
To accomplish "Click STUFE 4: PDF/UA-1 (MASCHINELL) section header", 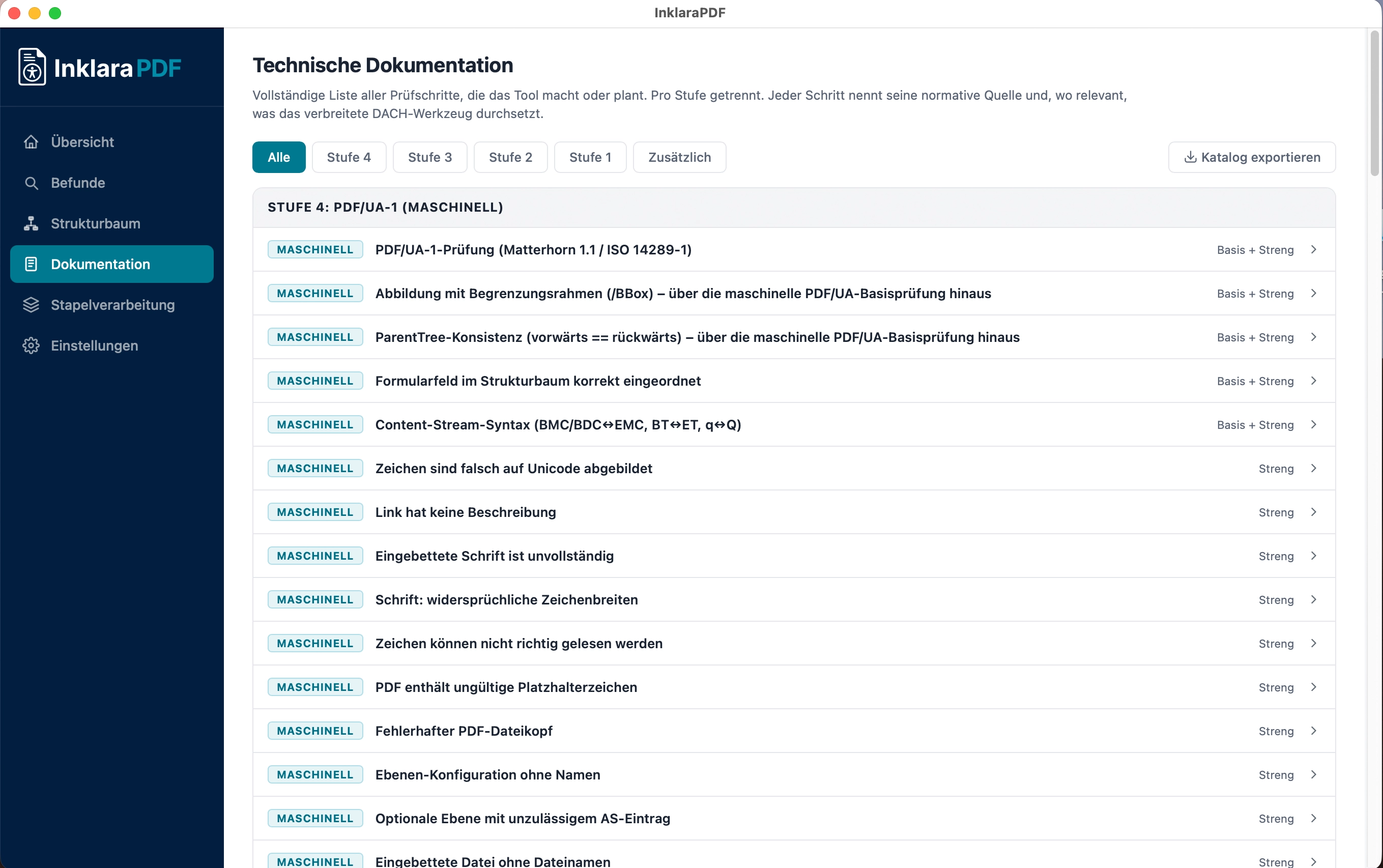I will [x=794, y=207].
